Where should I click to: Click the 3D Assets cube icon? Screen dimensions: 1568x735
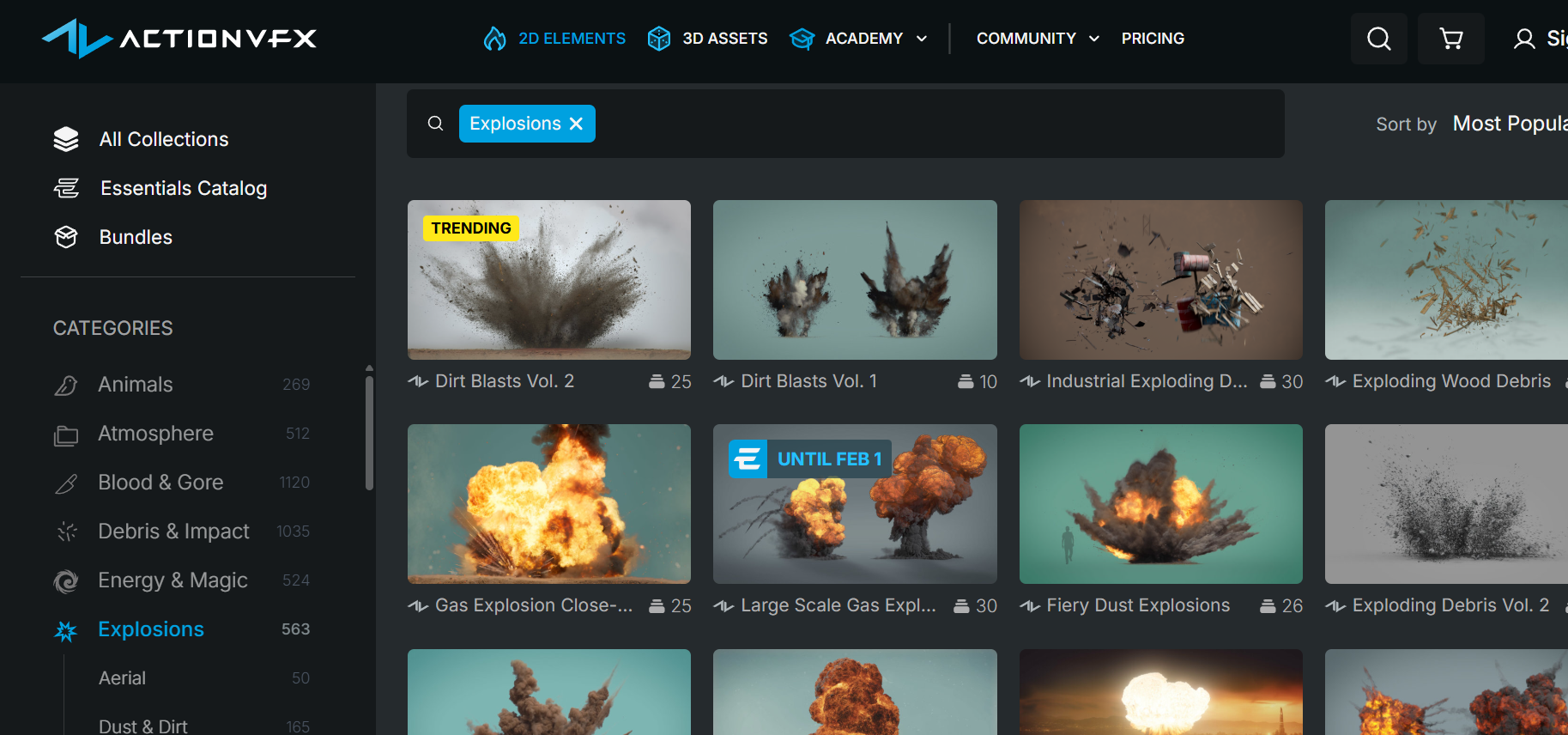coord(659,39)
